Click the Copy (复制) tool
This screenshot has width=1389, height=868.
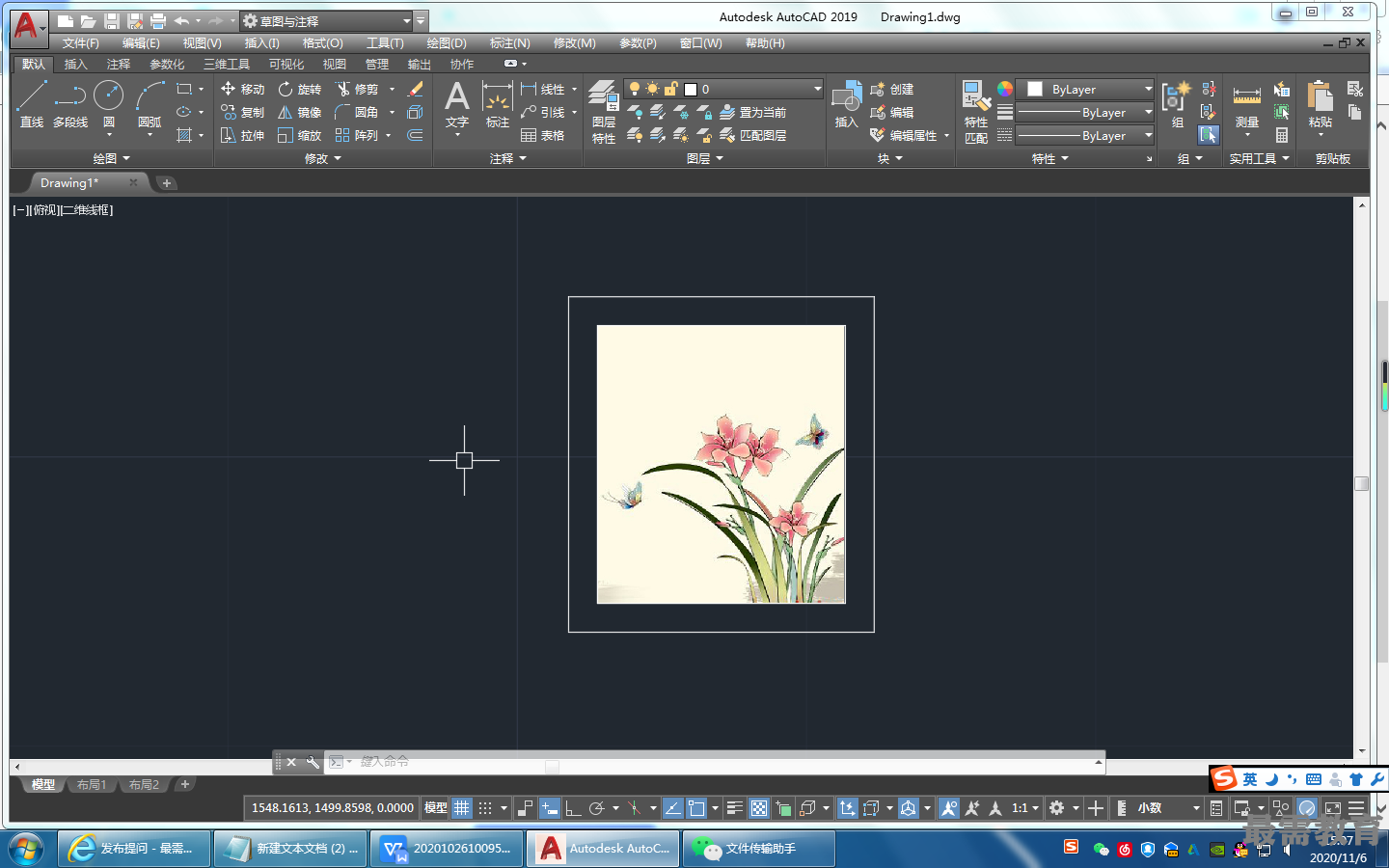tap(242, 112)
